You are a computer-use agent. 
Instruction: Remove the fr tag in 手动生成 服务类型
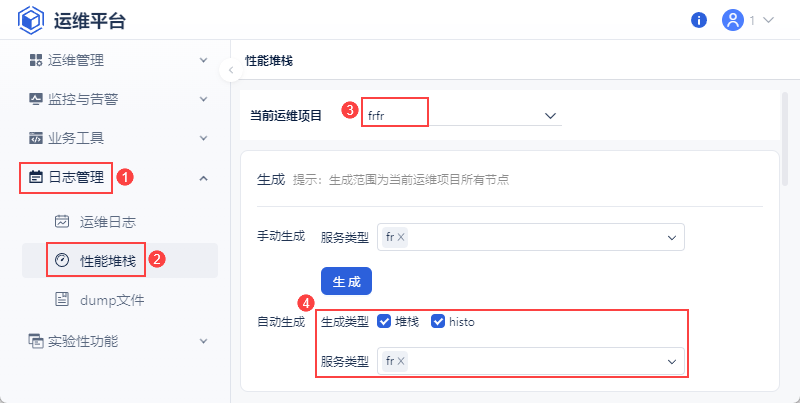(x=401, y=238)
